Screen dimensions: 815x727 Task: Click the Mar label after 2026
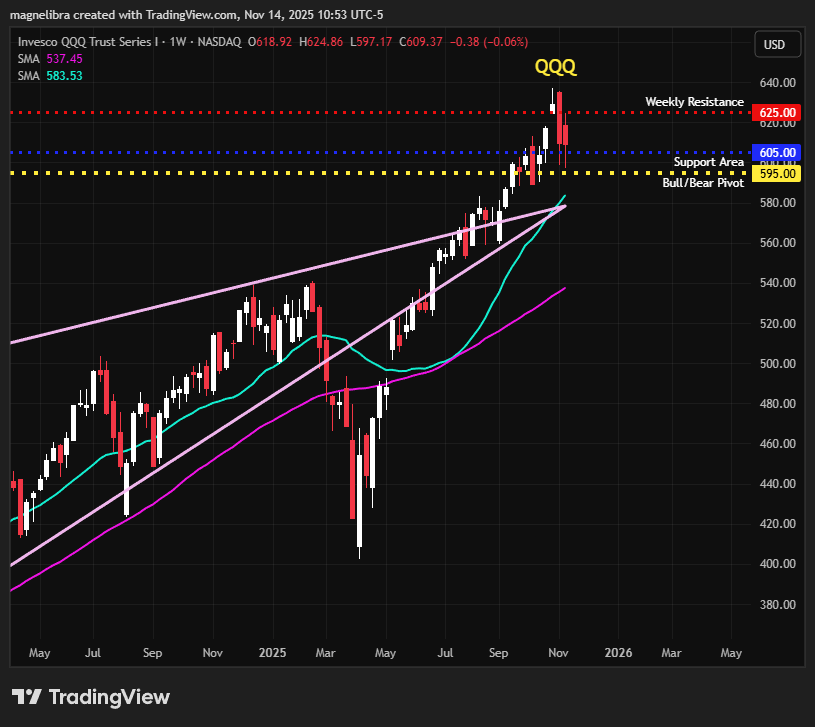[x=671, y=653]
